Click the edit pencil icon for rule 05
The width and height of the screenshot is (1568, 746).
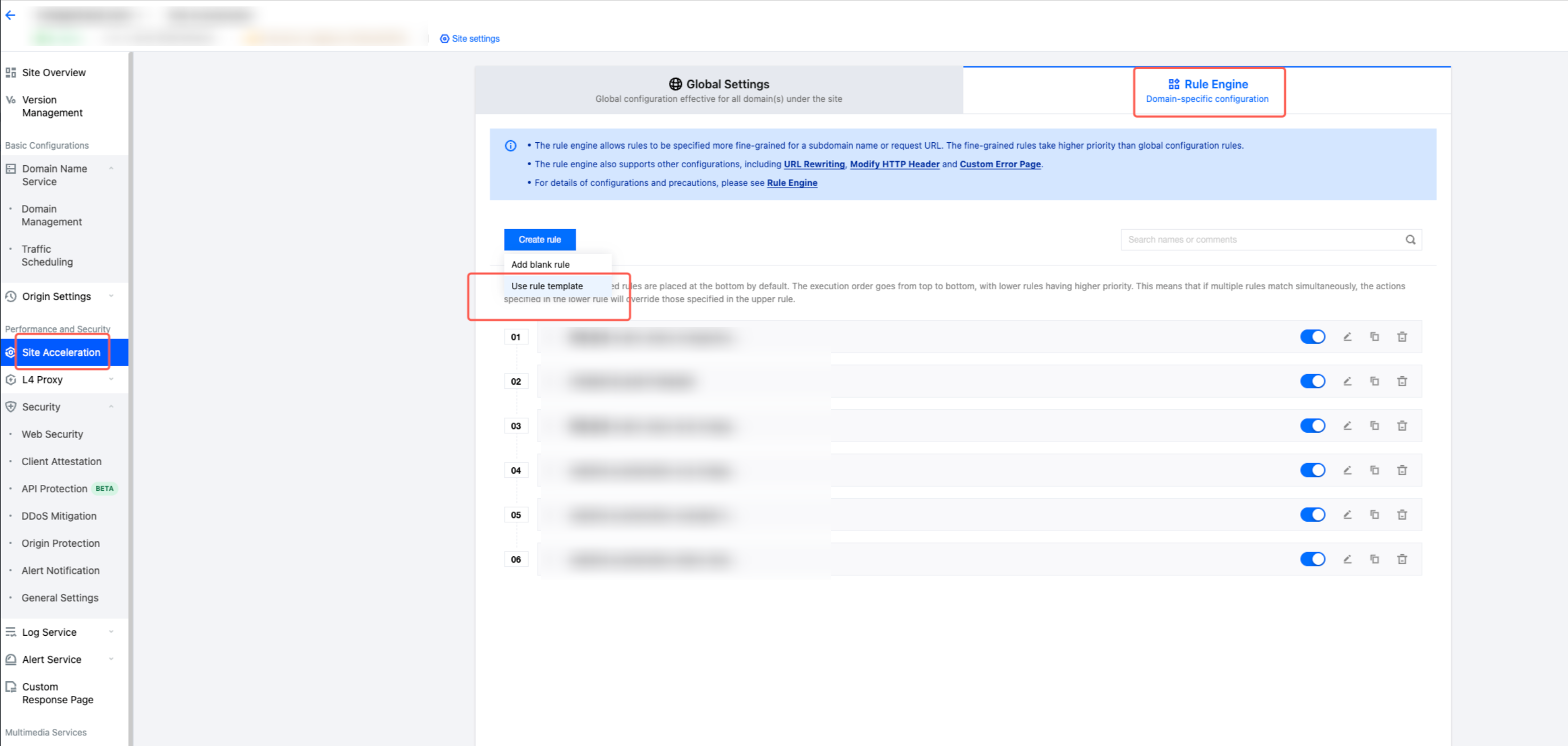coord(1347,515)
